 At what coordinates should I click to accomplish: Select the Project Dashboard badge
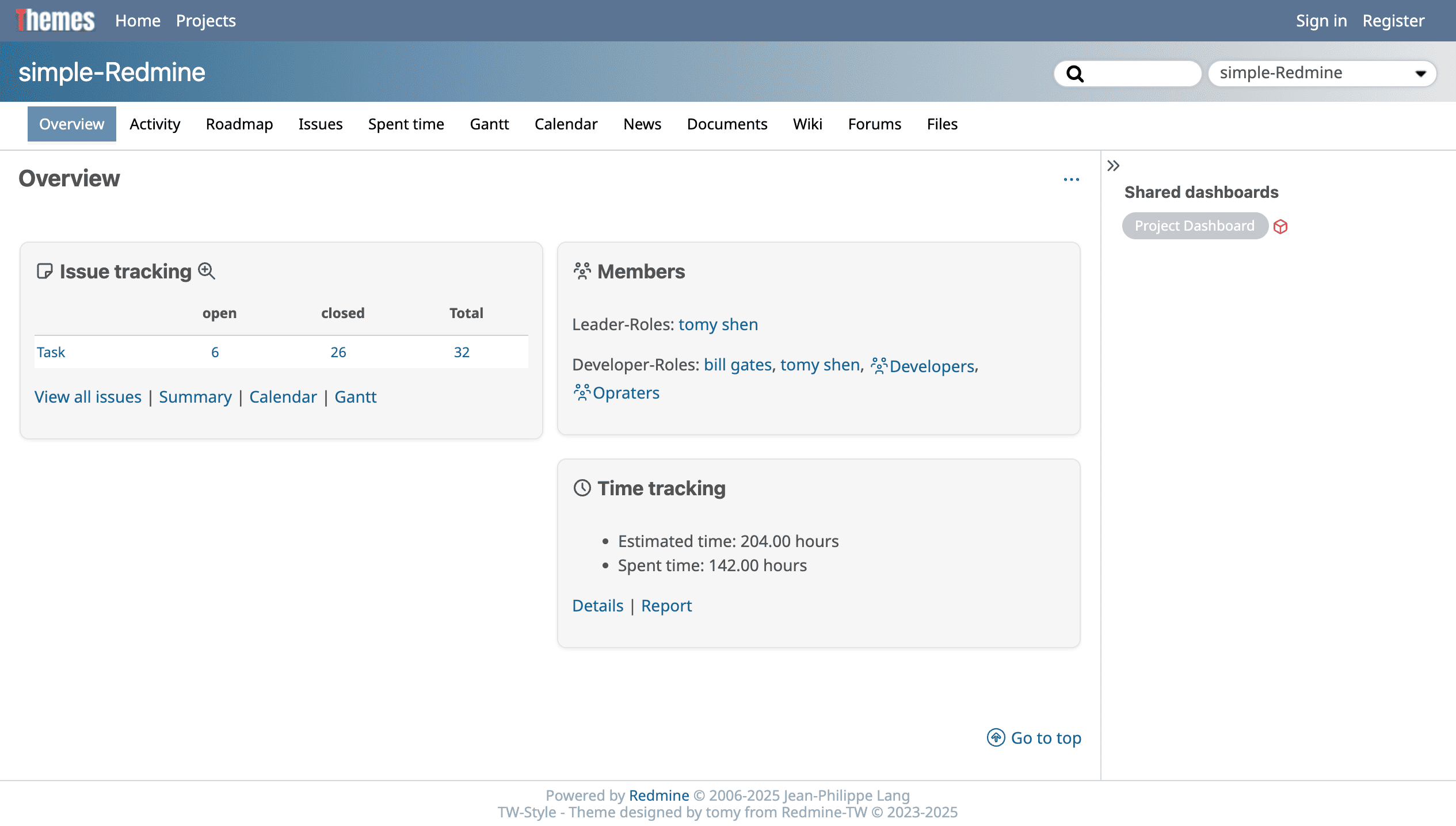click(x=1194, y=226)
